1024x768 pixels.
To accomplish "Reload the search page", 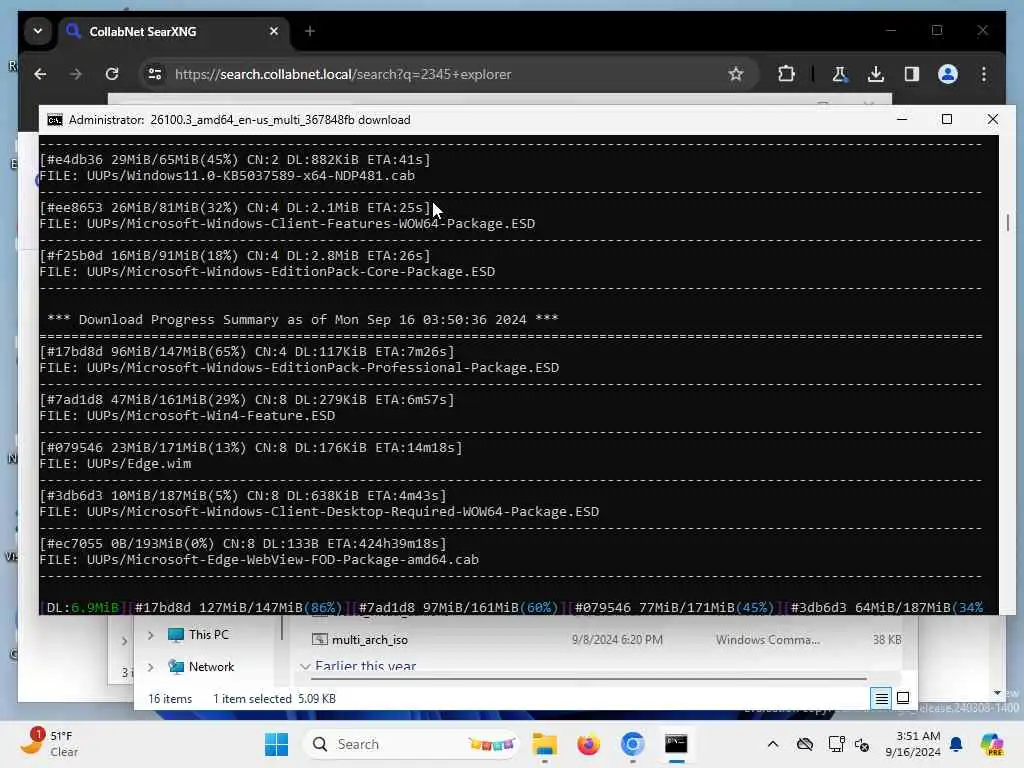I will point(112,74).
